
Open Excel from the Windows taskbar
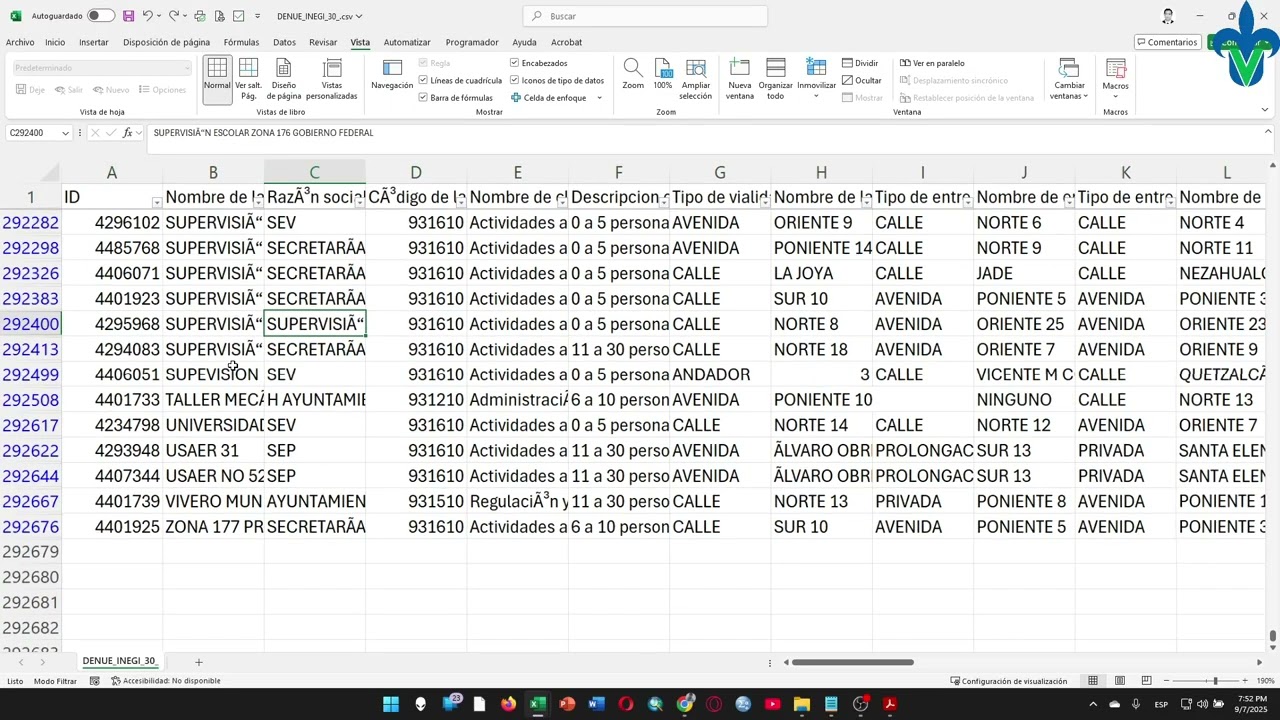(537, 704)
